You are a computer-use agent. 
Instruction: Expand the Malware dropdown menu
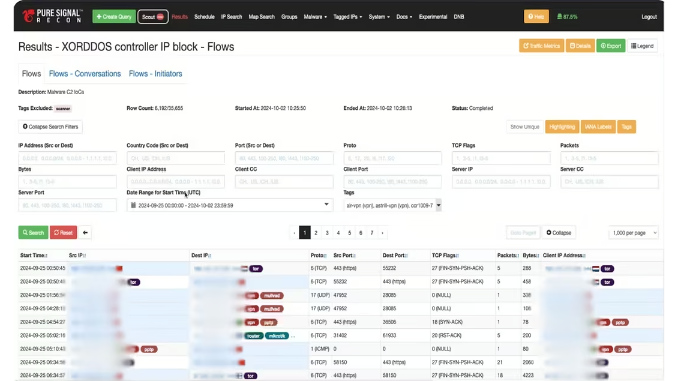click(x=315, y=17)
